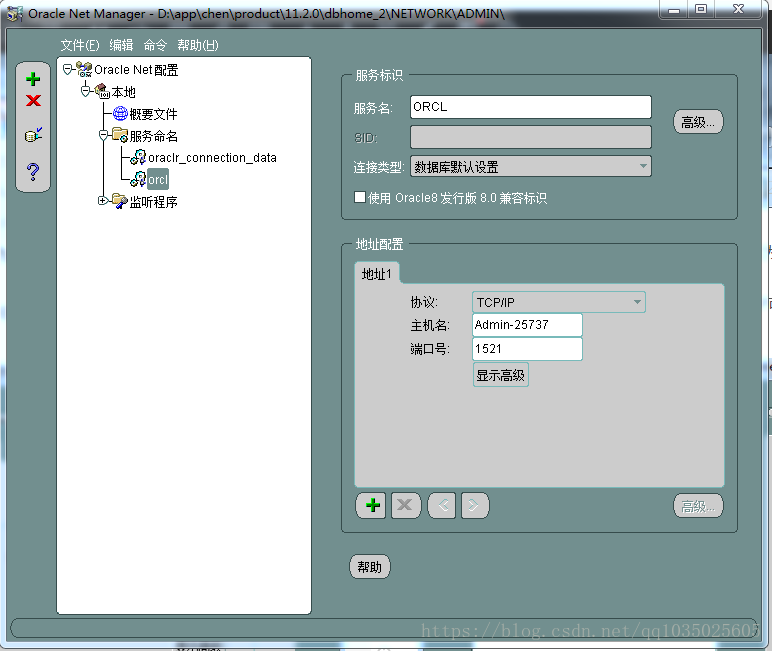772x651 pixels.
Task: Click the oraclr_connection_data service icon
Action: 138,157
